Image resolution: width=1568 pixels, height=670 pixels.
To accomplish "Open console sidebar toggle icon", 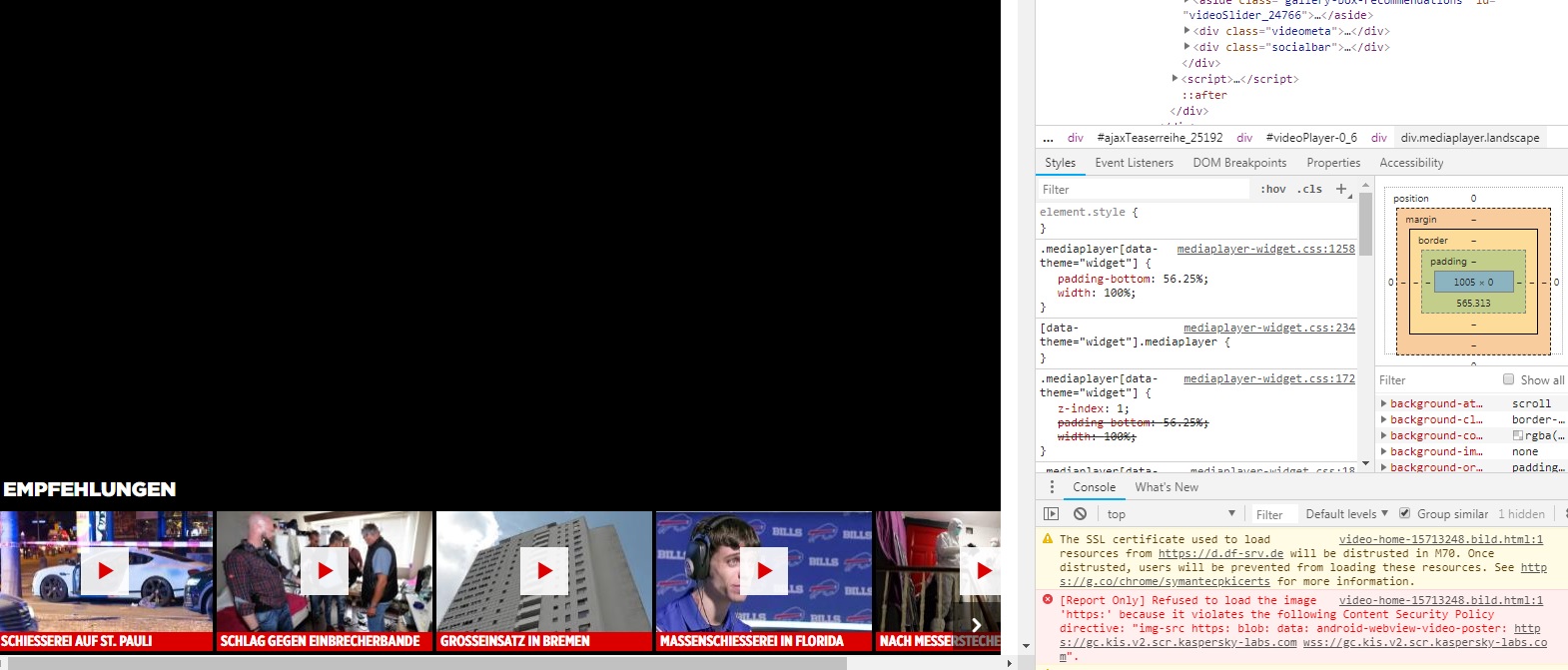I will (x=1051, y=513).
